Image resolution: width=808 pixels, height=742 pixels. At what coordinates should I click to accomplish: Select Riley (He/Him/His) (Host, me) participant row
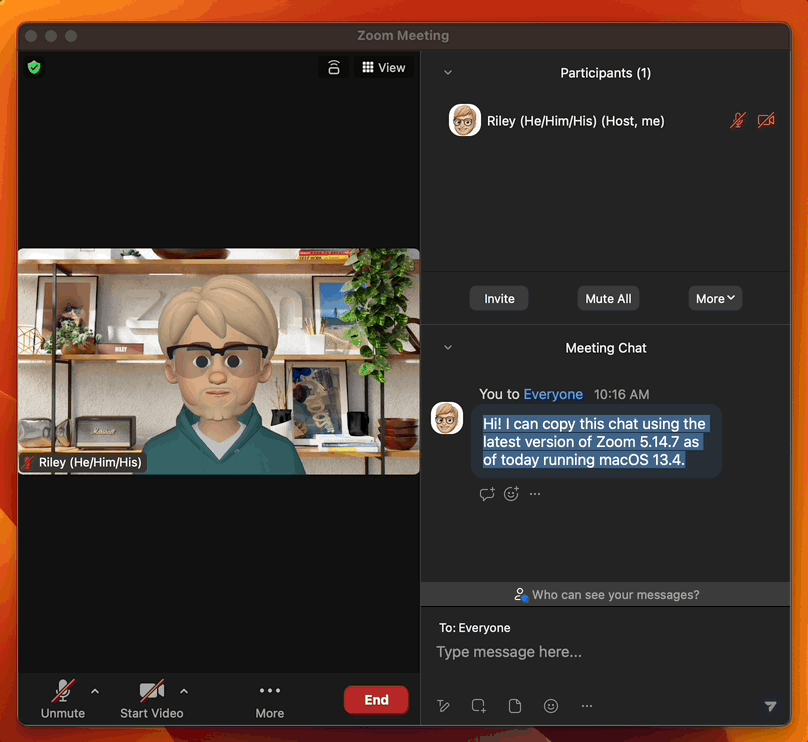(606, 121)
